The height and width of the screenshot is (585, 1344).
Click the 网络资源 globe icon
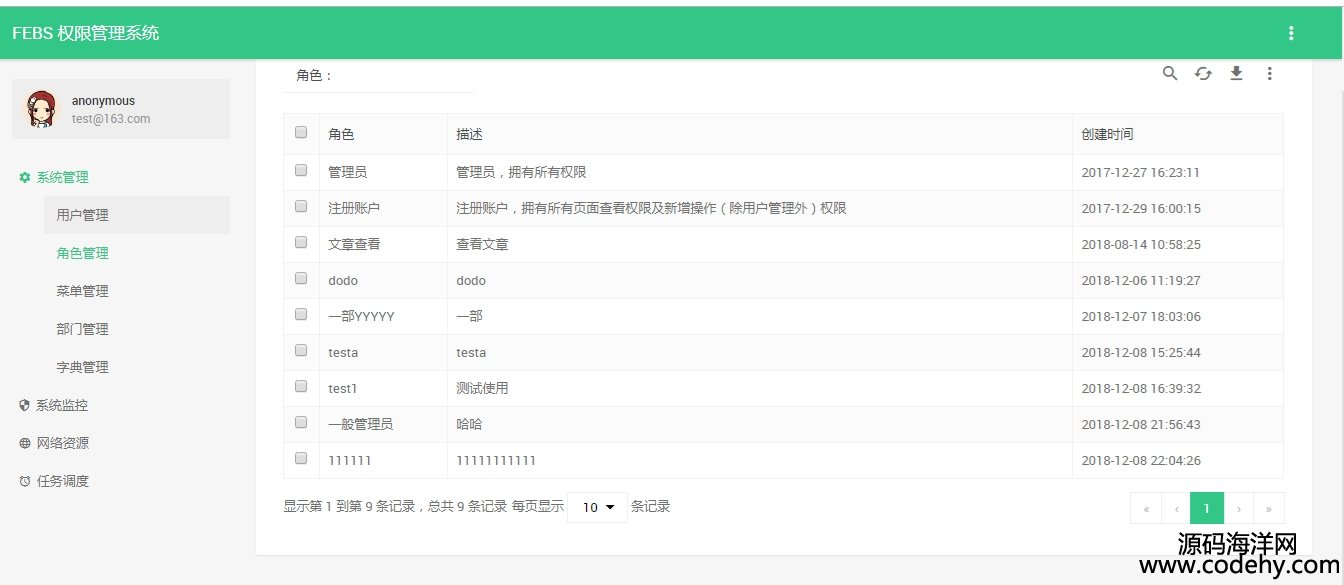(25, 443)
